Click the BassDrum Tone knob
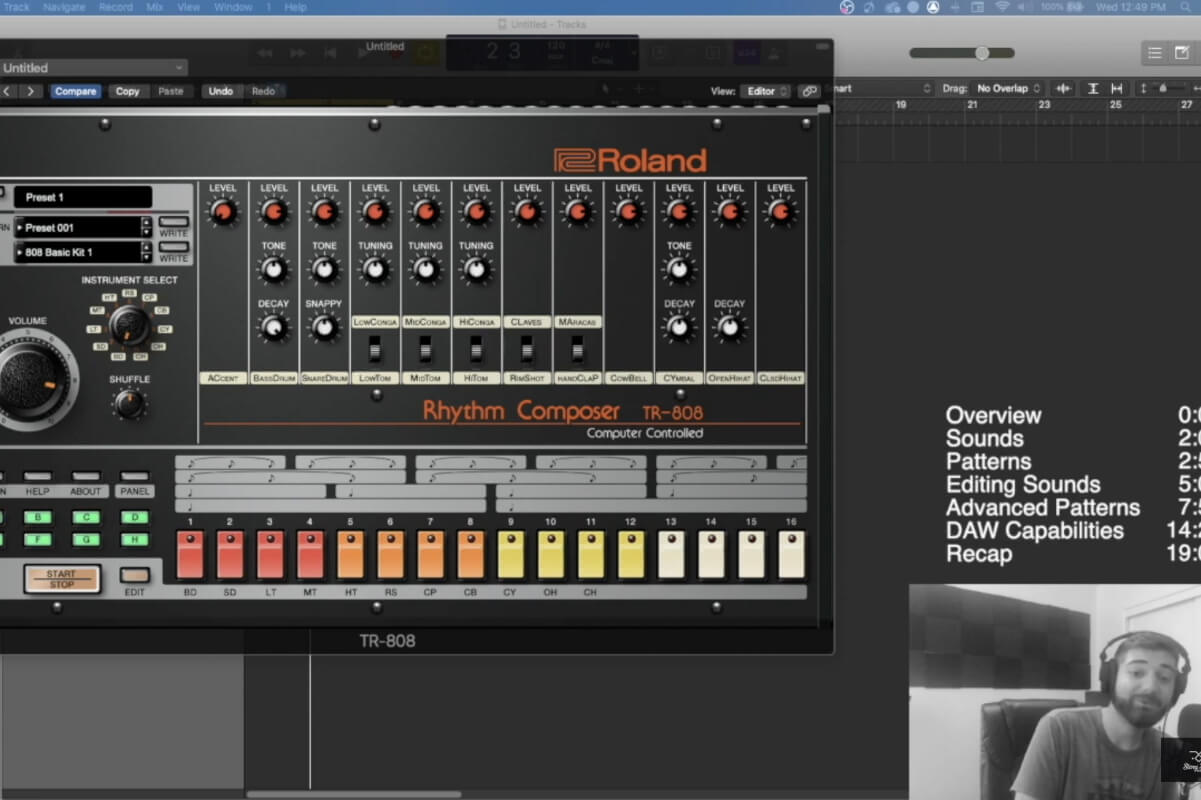This screenshot has height=800, width=1201. (273, 269)
